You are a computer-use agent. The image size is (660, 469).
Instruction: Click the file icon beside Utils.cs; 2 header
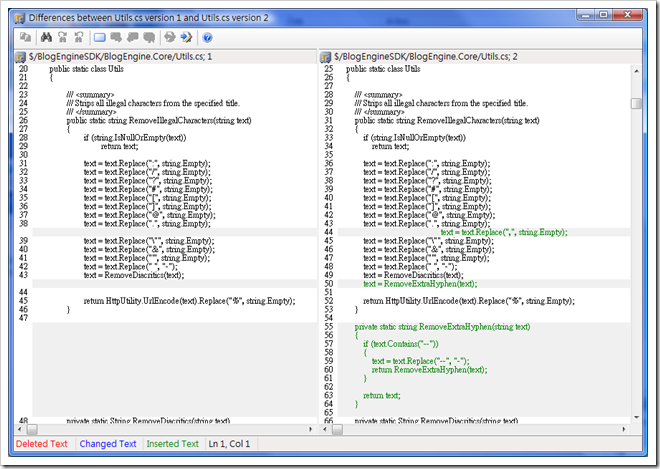coord(325,57)
